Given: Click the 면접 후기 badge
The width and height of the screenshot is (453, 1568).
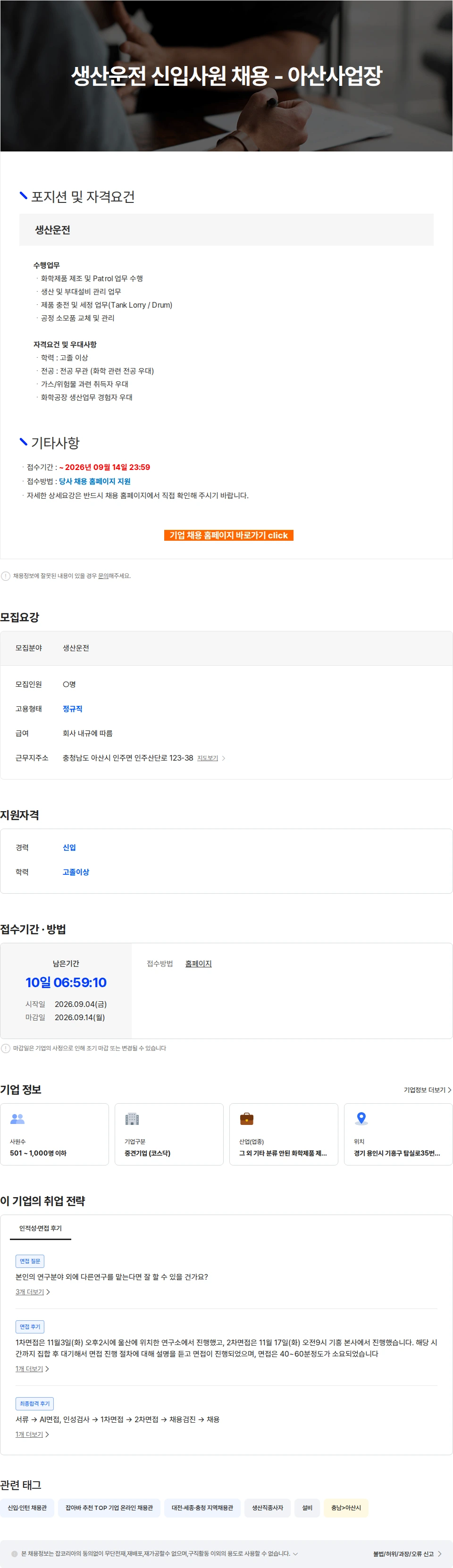Looking at the screenshot, I should (x=30, y=1326).
